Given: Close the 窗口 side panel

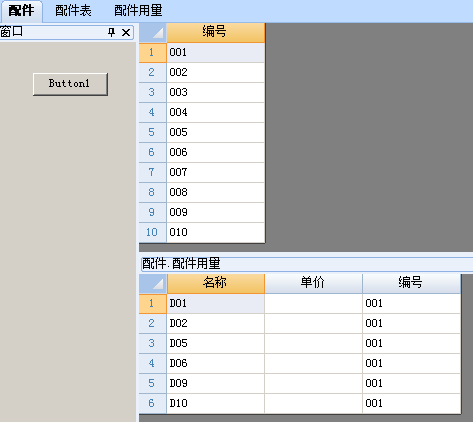Looking at the screenshot, I should pos(126,32).
